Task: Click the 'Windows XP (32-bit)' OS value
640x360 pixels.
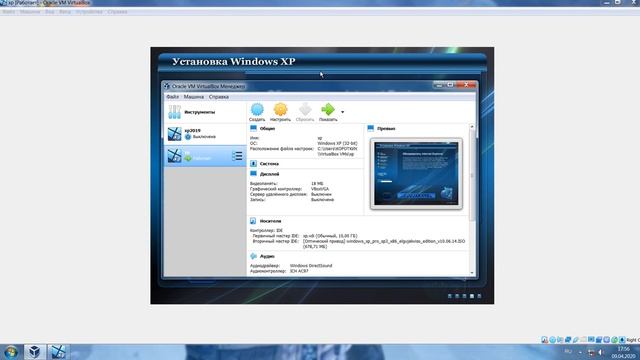Action: click(337, 144)
